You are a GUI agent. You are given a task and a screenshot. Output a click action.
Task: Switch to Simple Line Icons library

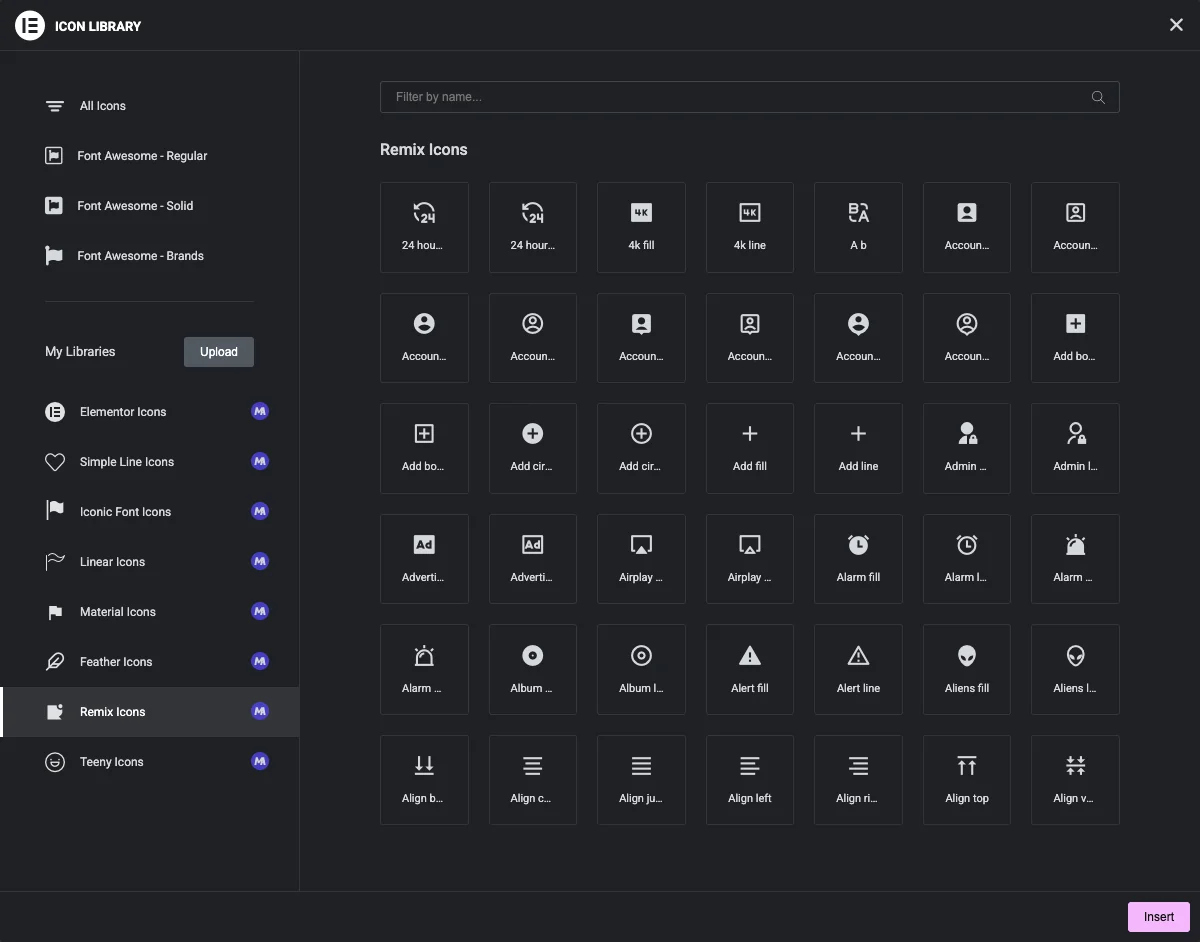pyautogui.click(x=150, y=462)
